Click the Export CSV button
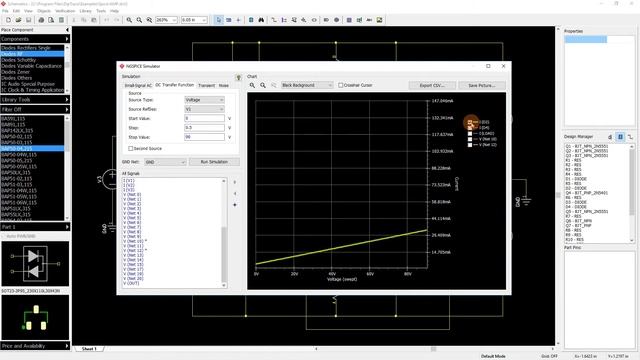Screen dimensions: 640x360 pyautogui.click(x=432, y=85)
